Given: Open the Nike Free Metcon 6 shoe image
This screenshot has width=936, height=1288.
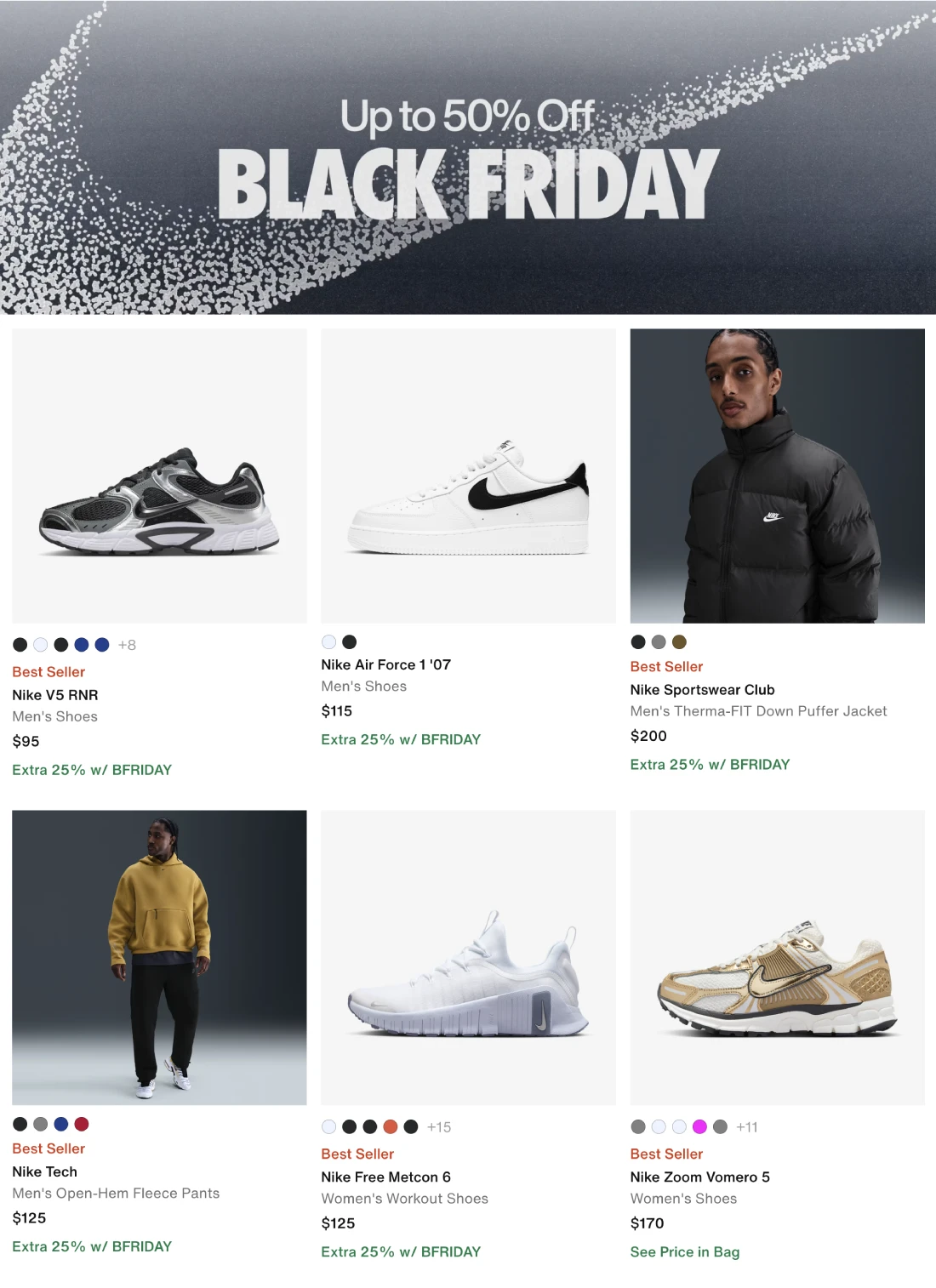Looking at the screenshot, I should tap(468, 957).
